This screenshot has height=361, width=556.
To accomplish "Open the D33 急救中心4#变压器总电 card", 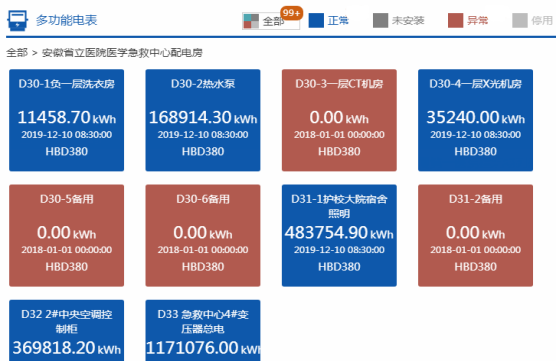I will click(203, 331).
